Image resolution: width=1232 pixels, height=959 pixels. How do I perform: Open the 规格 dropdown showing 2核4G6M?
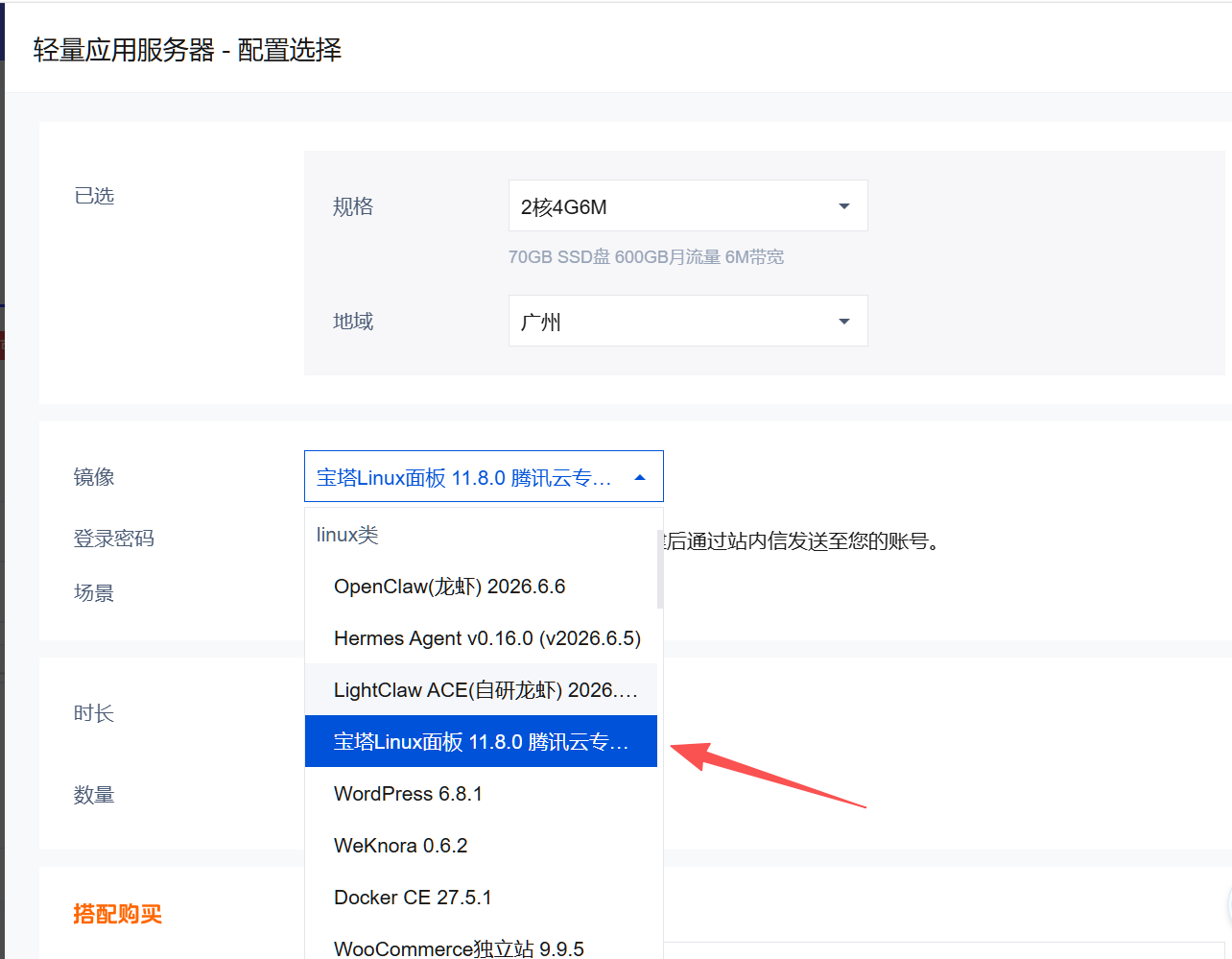(688, 205)
